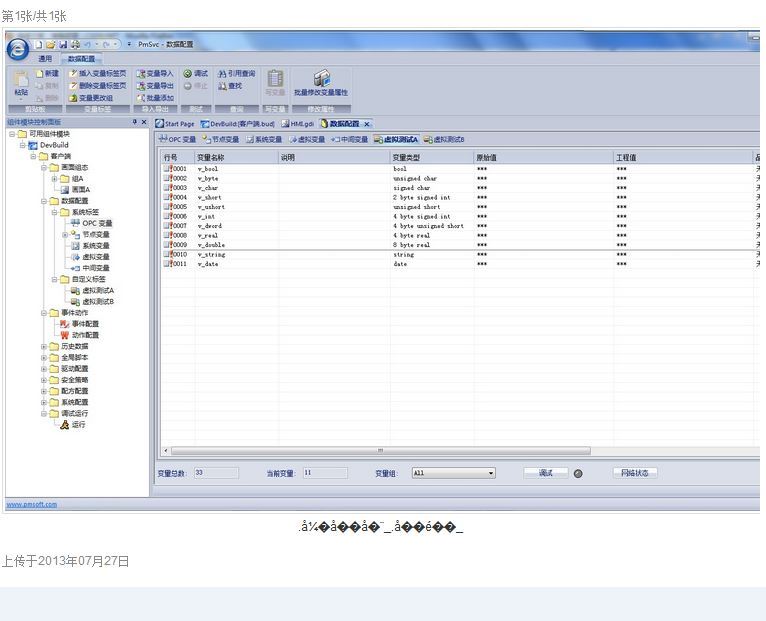Click the 新建 button in the ribbon
Screen dimensions: 766x621
coord(48,73)
